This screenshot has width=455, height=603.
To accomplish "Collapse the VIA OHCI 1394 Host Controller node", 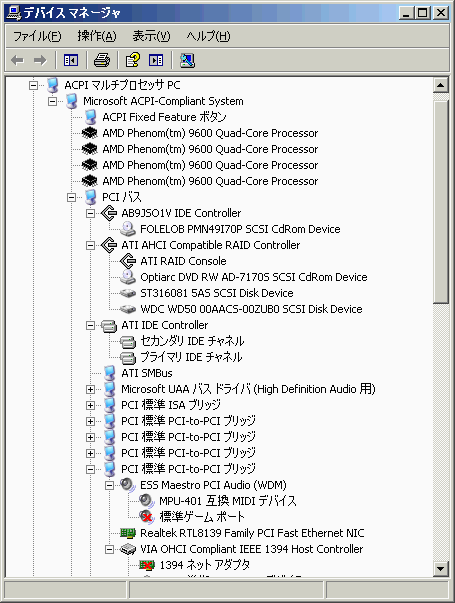I will click(x=109, y=549).
